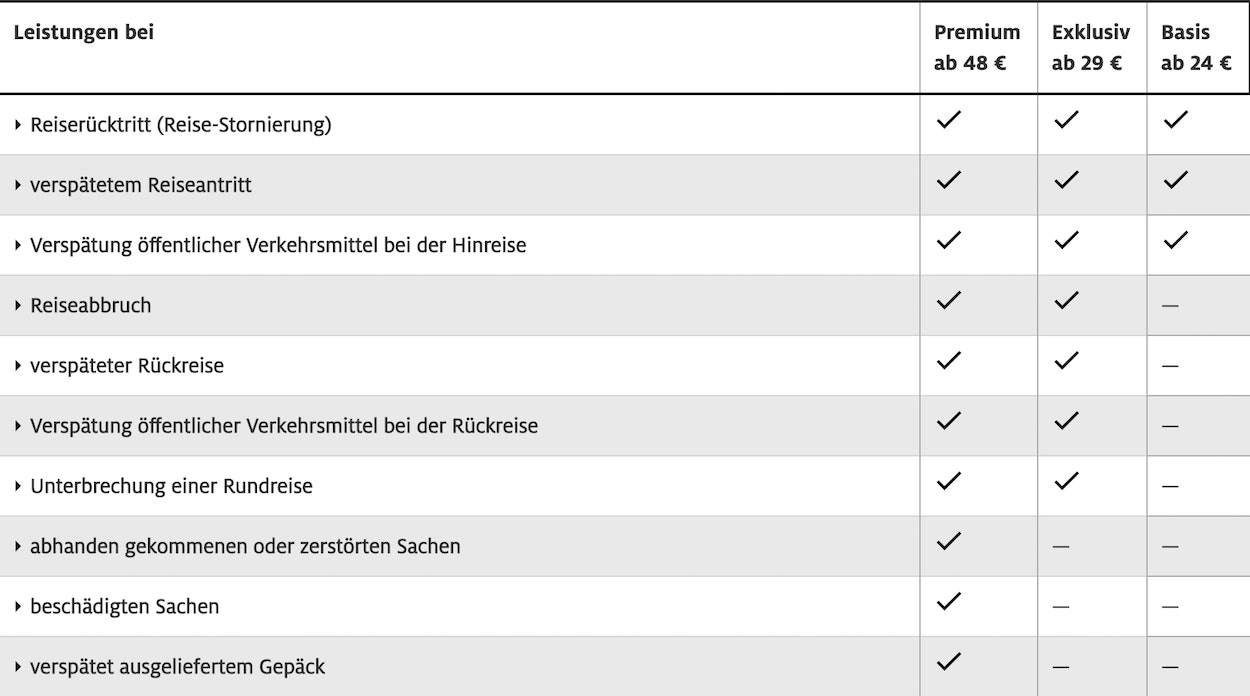Image resolution: width=1250 pixels, height=696 pixels.
Task: Click Premium checkmark for Reiserücktritt
Action: click(949, 120)
